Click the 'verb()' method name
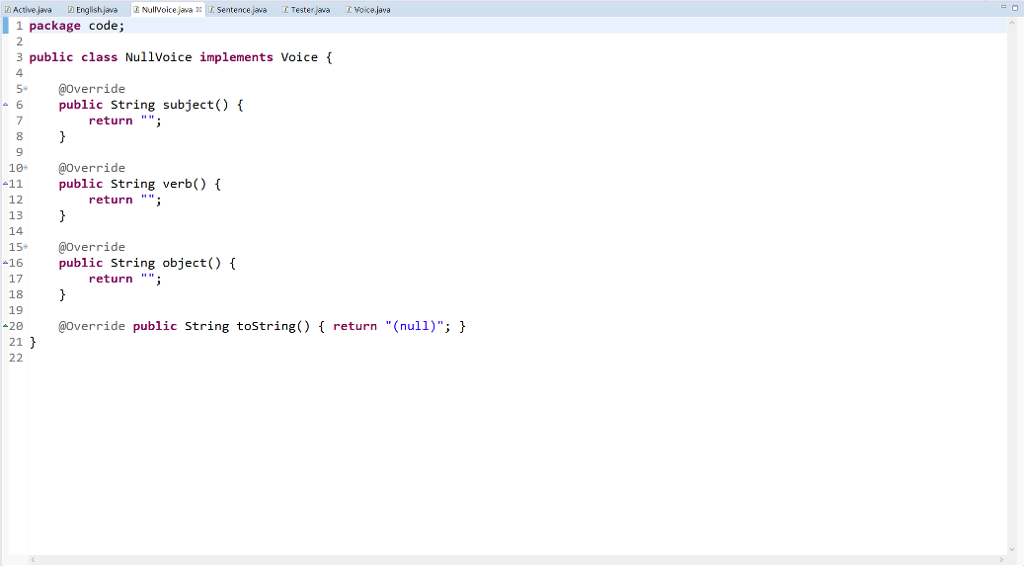Viewport: 1024px width, 566px height. point(184,183)
